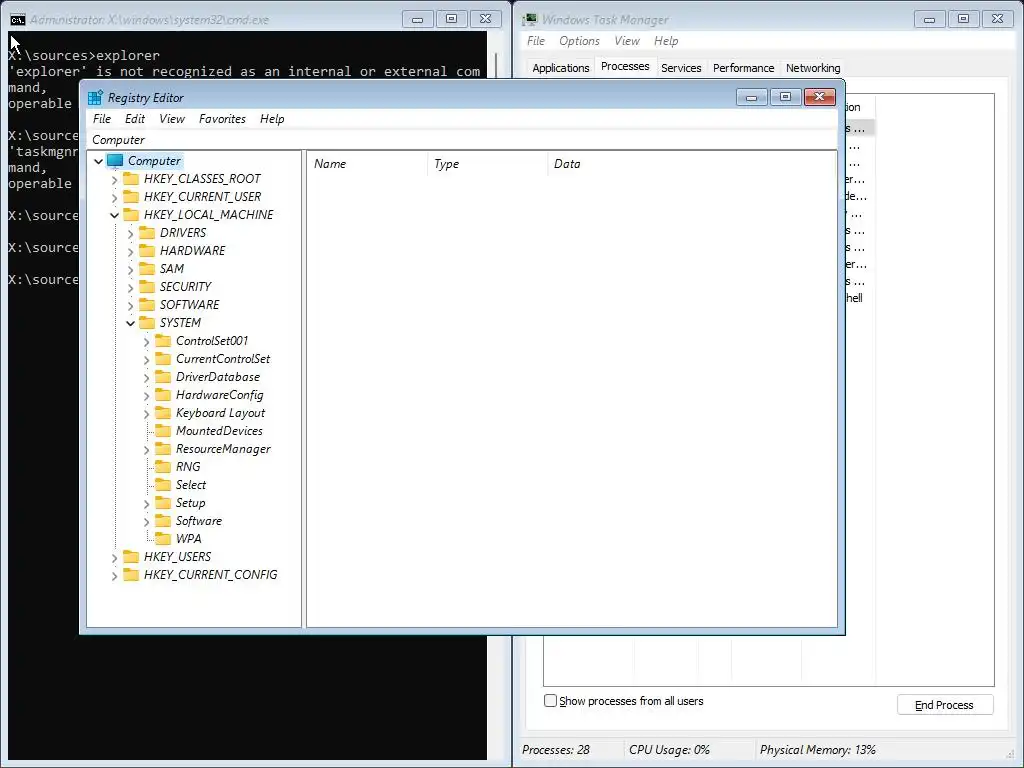
Task: Click the Type column header
Action: coord(487,164)
